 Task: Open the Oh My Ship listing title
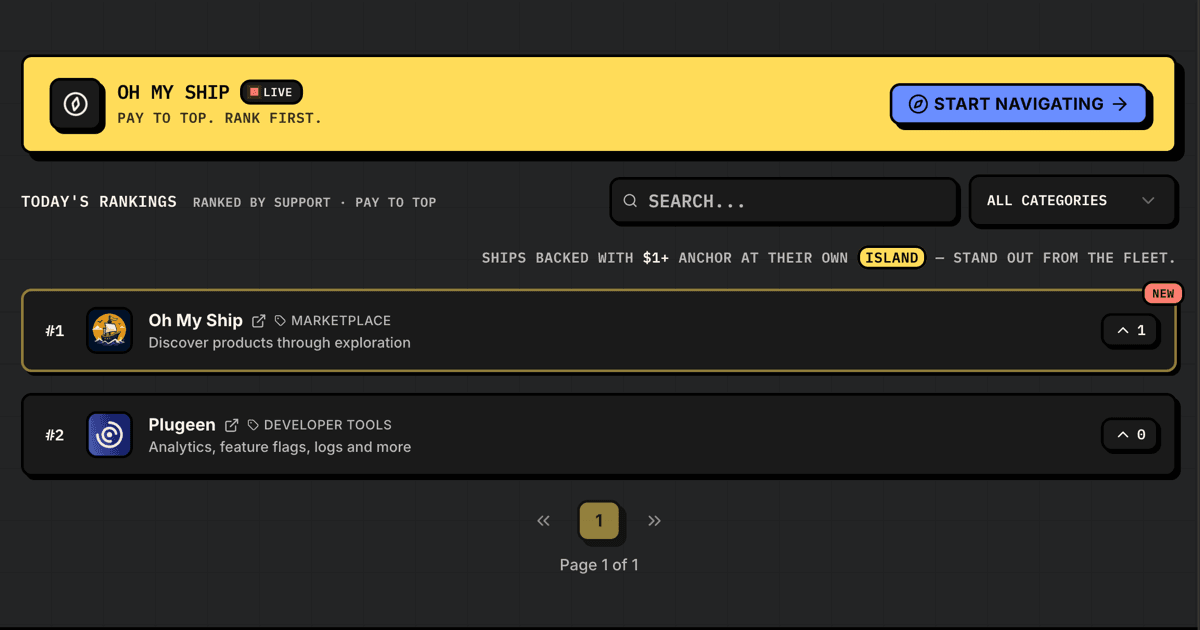(x=196, y=320)
